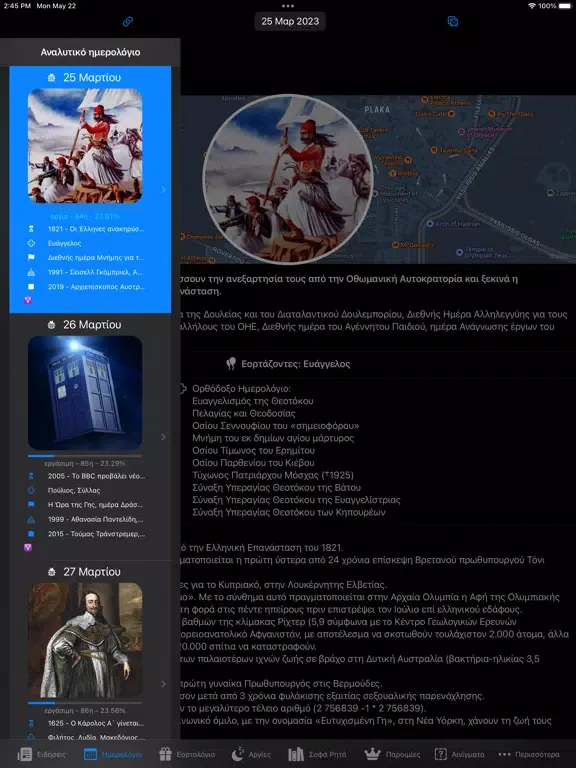Tap the square icon beside 2019 entry
576x768 pixels.
tap(31, 287)
